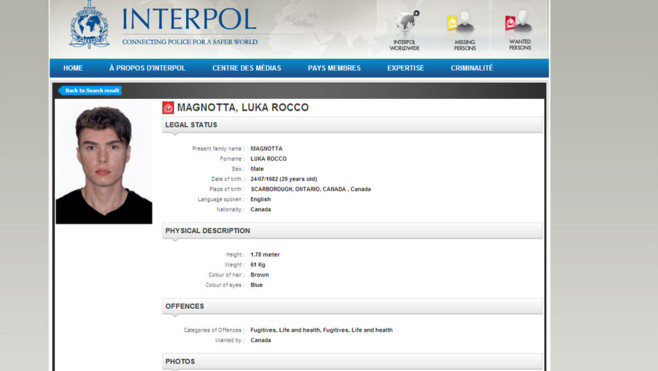
Task: Click the Back to Search result button
Action: point(90,91)
